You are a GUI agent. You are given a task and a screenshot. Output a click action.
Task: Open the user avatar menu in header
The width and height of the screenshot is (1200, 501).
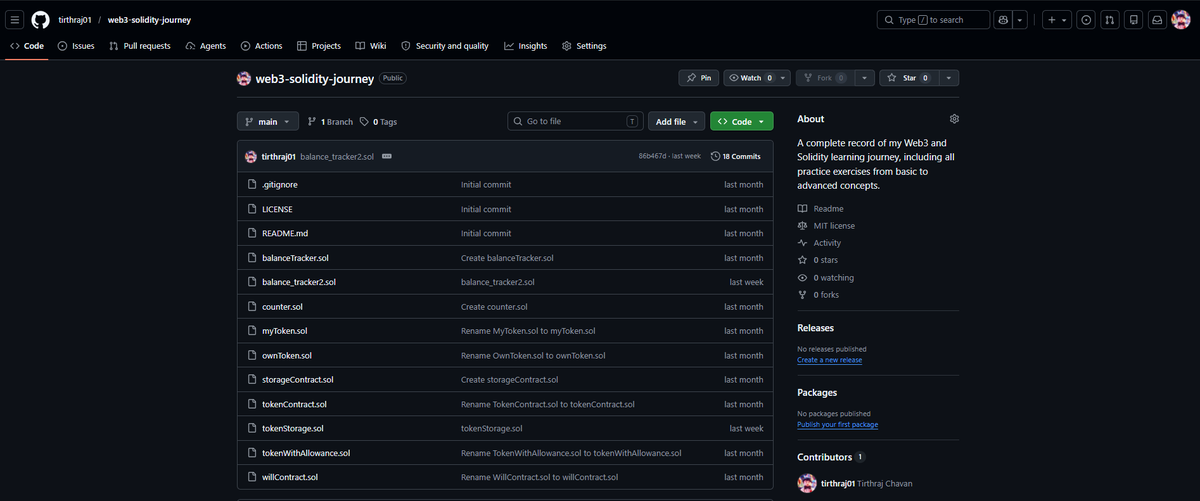1180,20
